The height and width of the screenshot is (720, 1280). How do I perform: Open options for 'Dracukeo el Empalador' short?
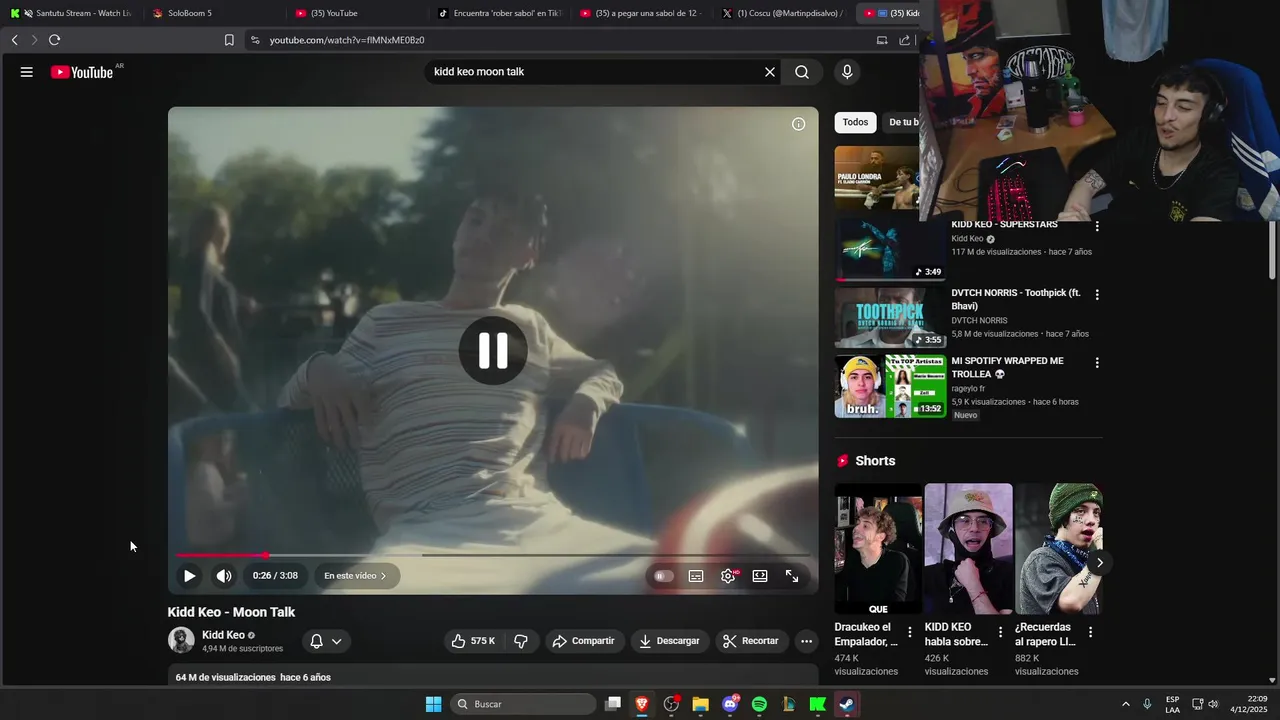[910, 632]
